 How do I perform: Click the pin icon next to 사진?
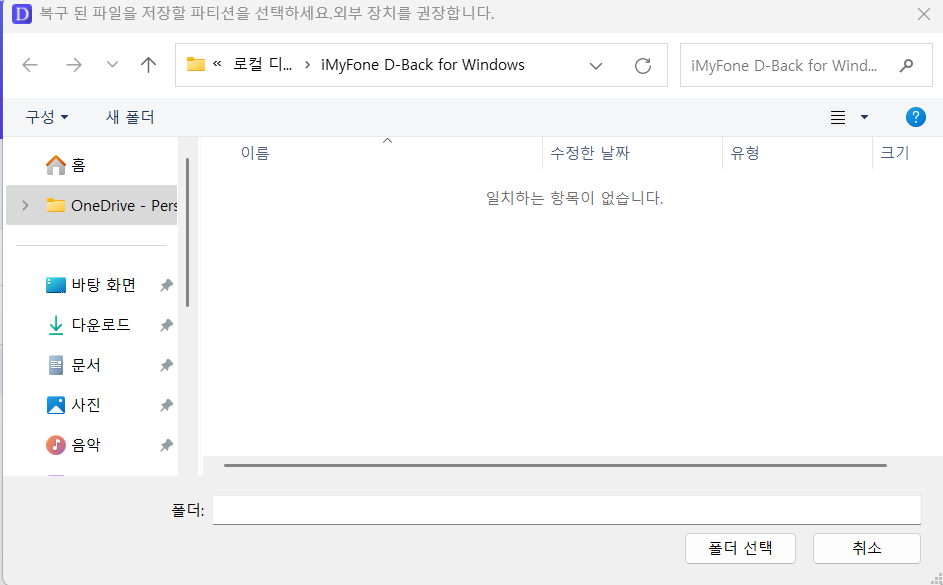pos(166,406)
